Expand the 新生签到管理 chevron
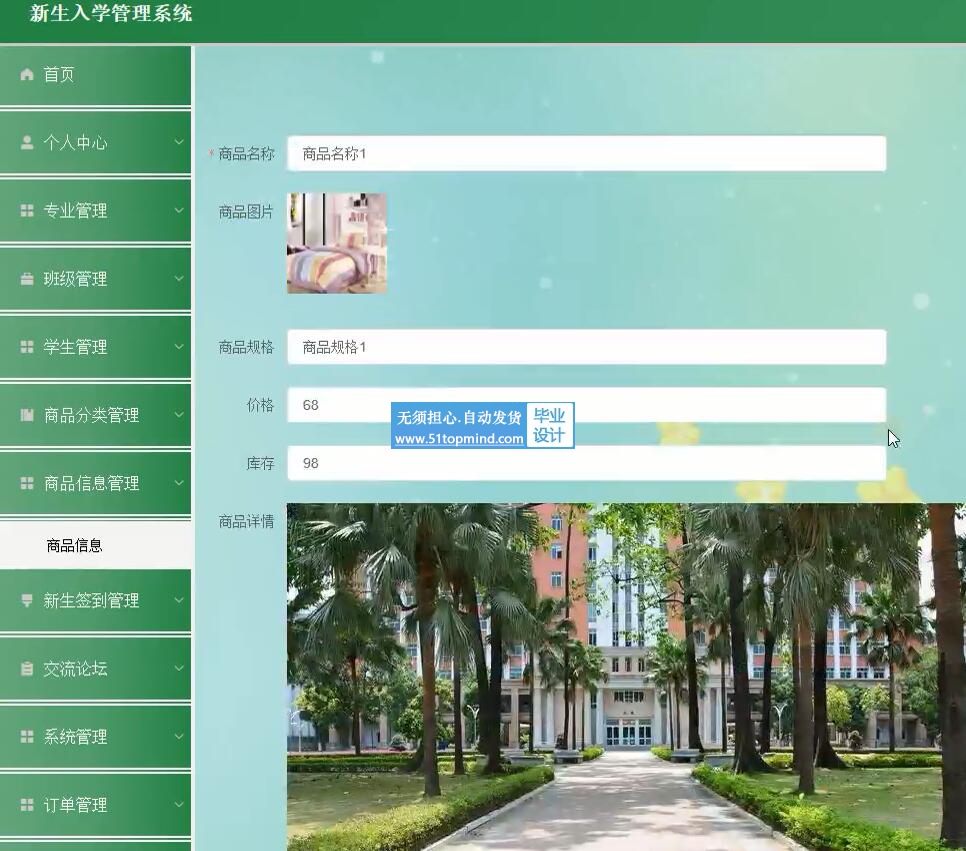The image size is (966, 851). [x=179, y=600]
